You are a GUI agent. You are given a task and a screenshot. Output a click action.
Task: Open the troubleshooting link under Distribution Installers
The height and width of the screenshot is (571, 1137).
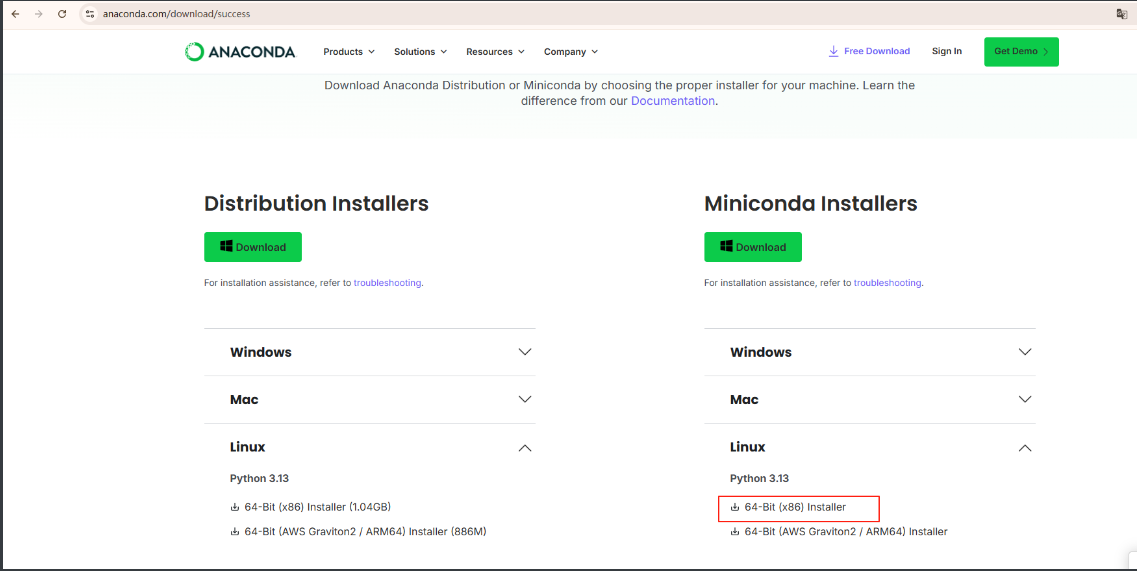pos(387,283)
